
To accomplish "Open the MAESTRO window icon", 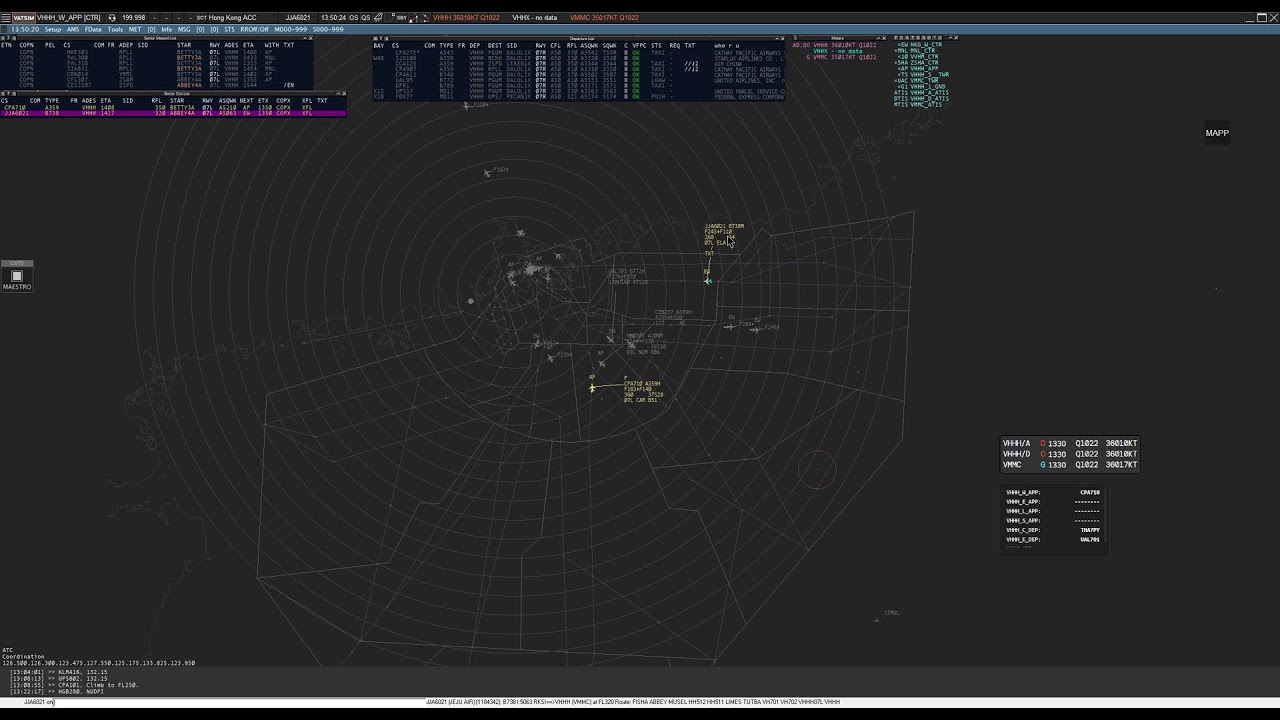I will [x=17, y=276].
